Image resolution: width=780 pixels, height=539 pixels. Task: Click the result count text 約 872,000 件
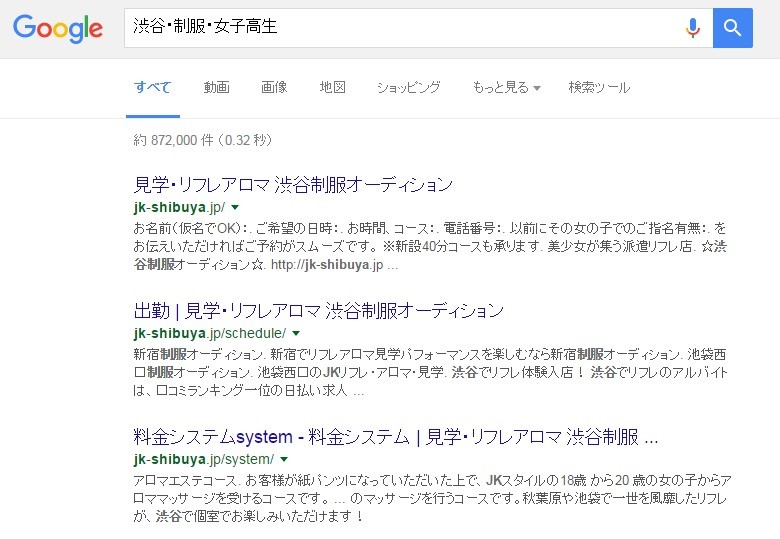(x=202, y=140)
